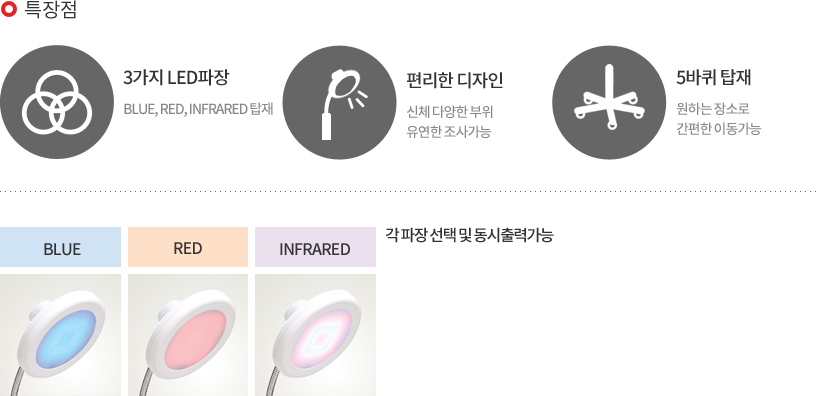Image resolution: width=820 pixels, height=396 pixels.
Task: Select the flexible lamp design icon
Action: tap(339, 102)
